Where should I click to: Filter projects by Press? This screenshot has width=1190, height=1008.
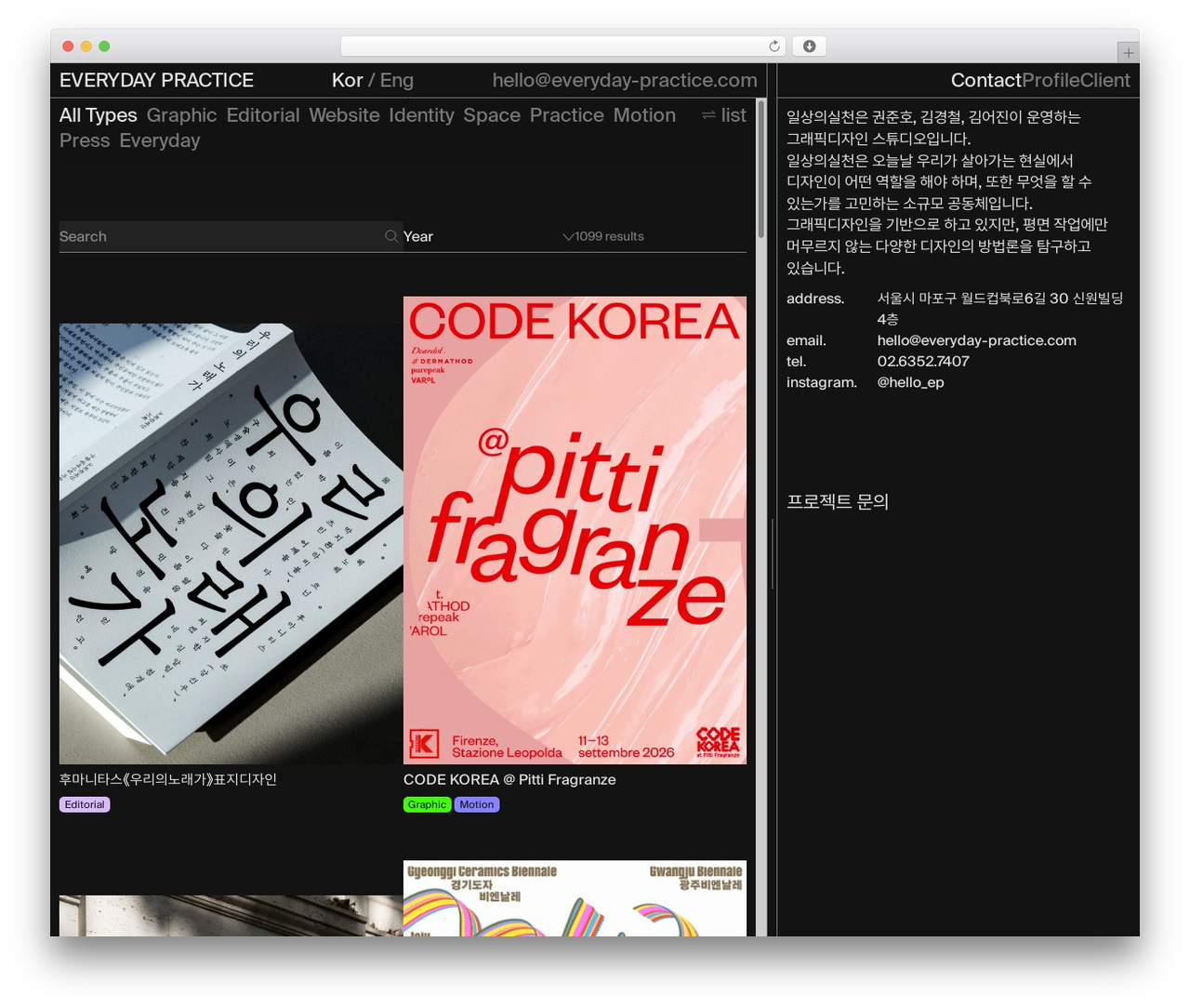tap(85, 140)
